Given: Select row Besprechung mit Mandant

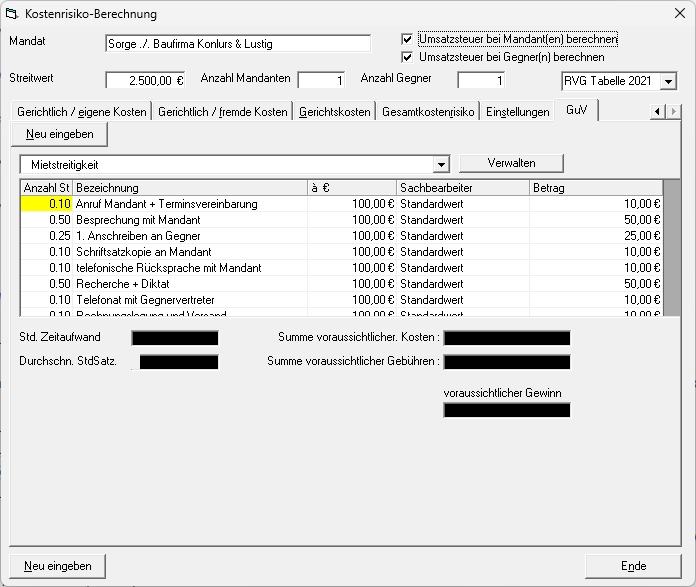Looking at the screenshot, I should pyautogui.click(x=342, y=220).
